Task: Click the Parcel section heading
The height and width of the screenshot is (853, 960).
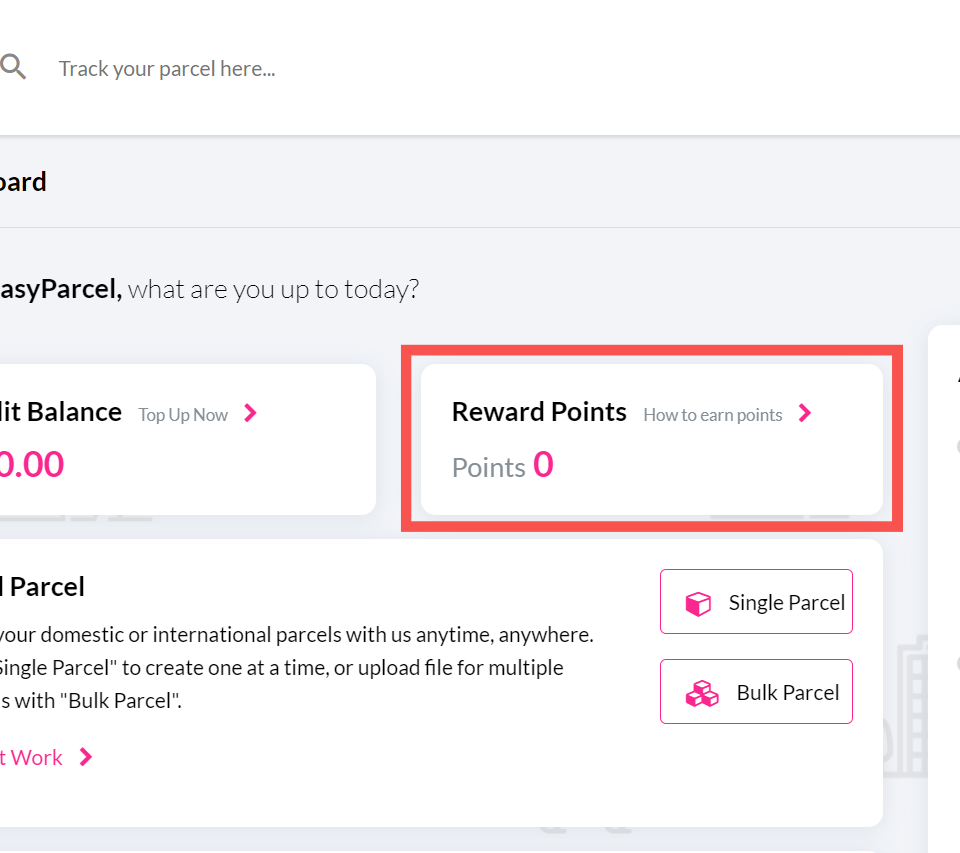Action: [45, 587]
